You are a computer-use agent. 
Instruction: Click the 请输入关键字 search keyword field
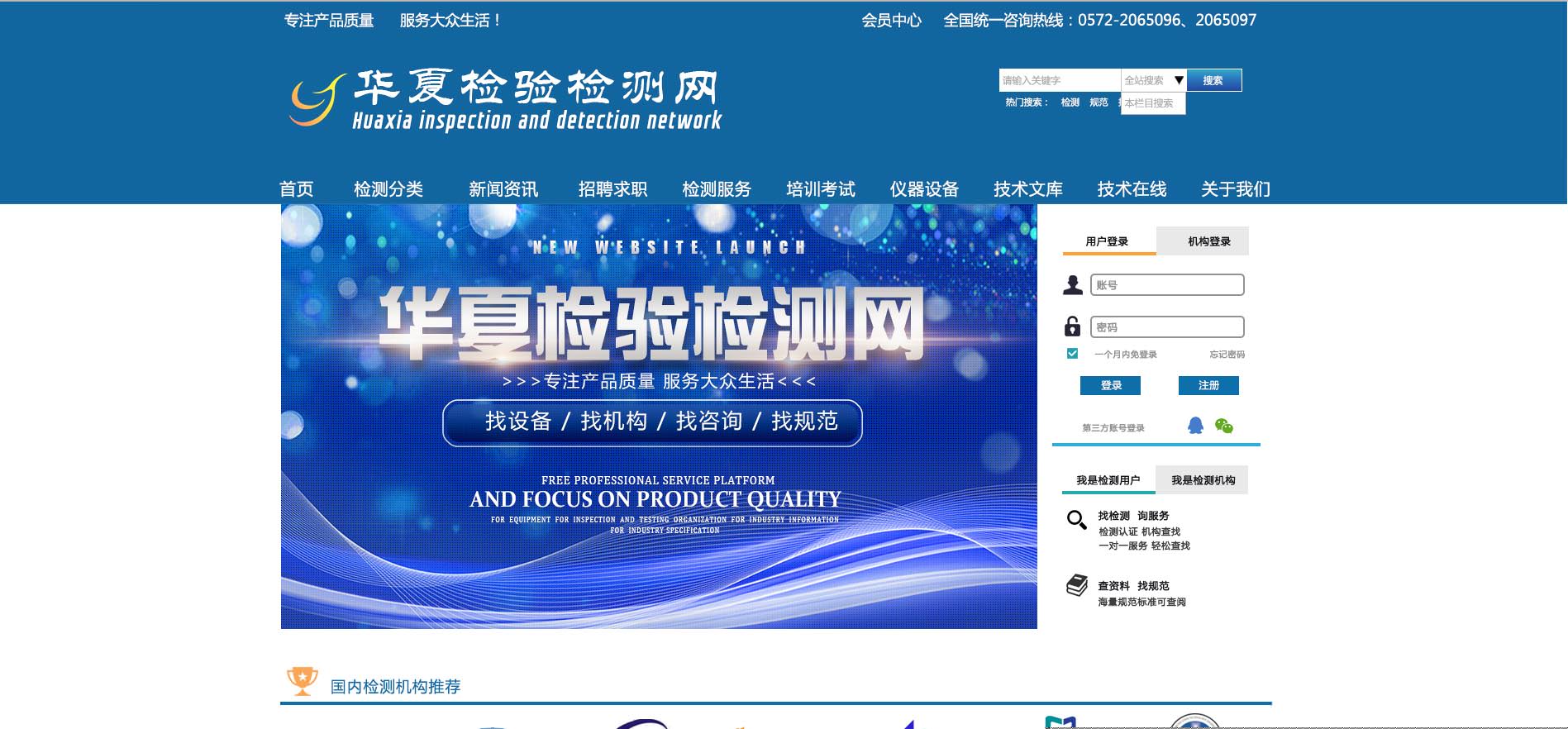[x=1059, y=80]
